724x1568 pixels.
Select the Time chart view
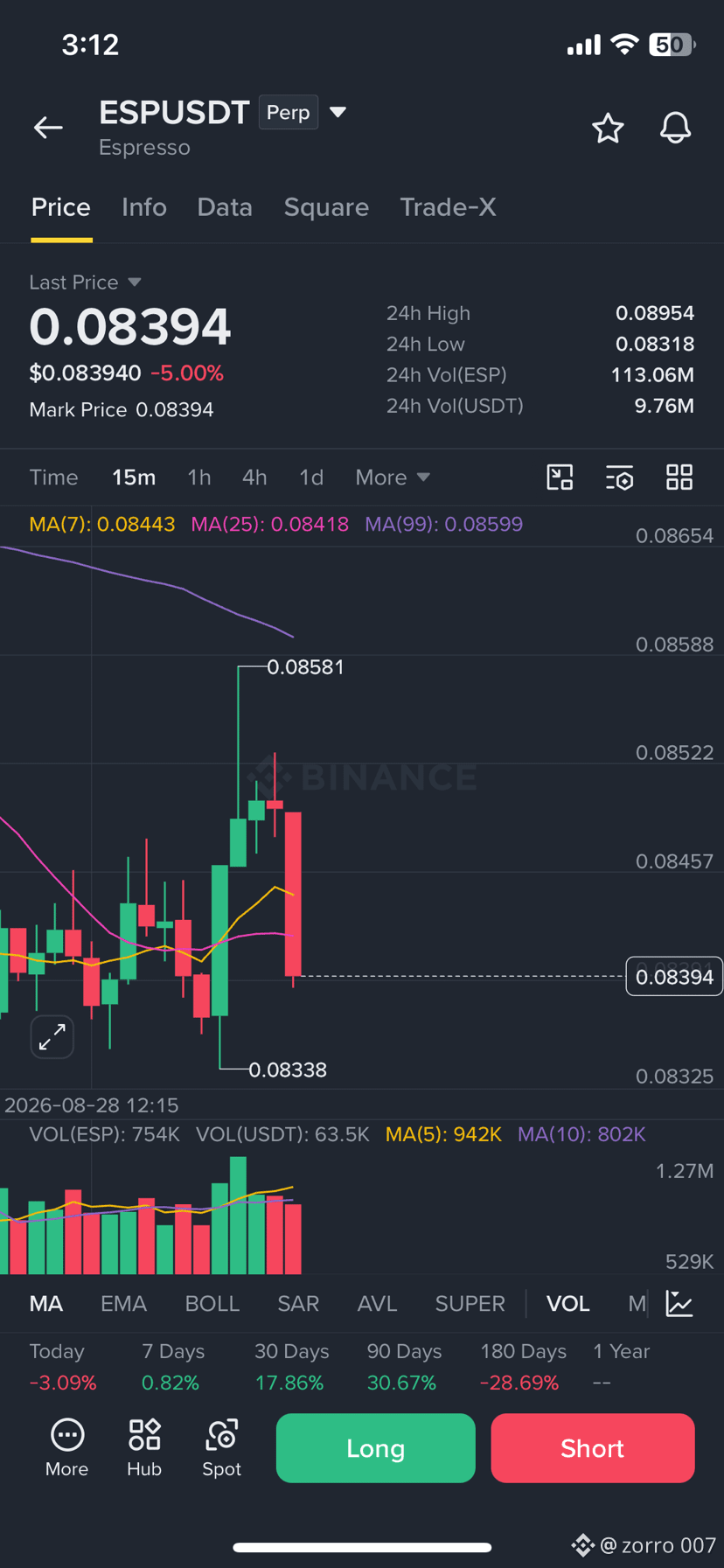click(x=53, y=477)
